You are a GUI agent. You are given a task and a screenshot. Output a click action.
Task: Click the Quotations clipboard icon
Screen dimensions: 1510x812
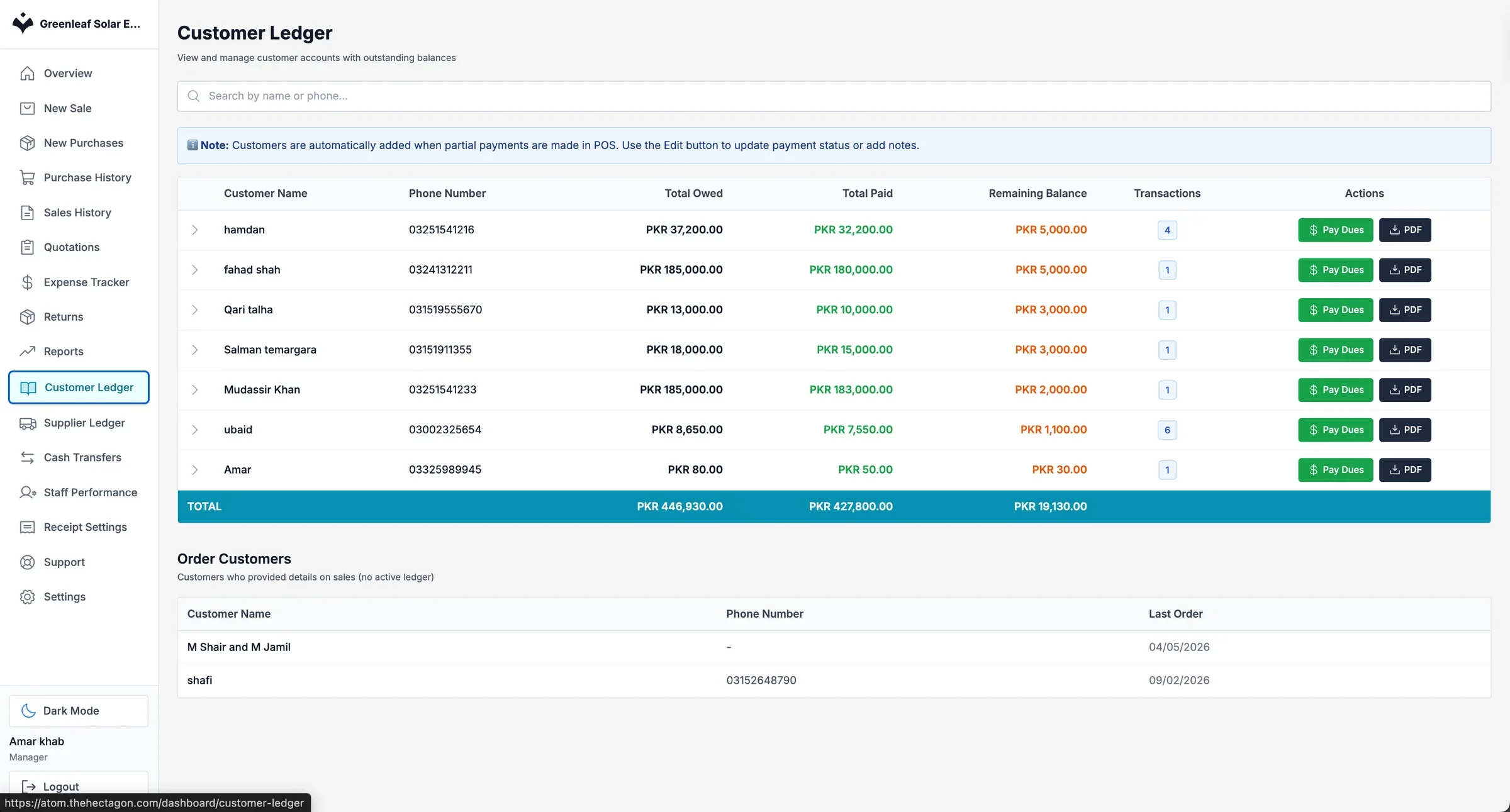pyautogui.click(x=27, y=247)
